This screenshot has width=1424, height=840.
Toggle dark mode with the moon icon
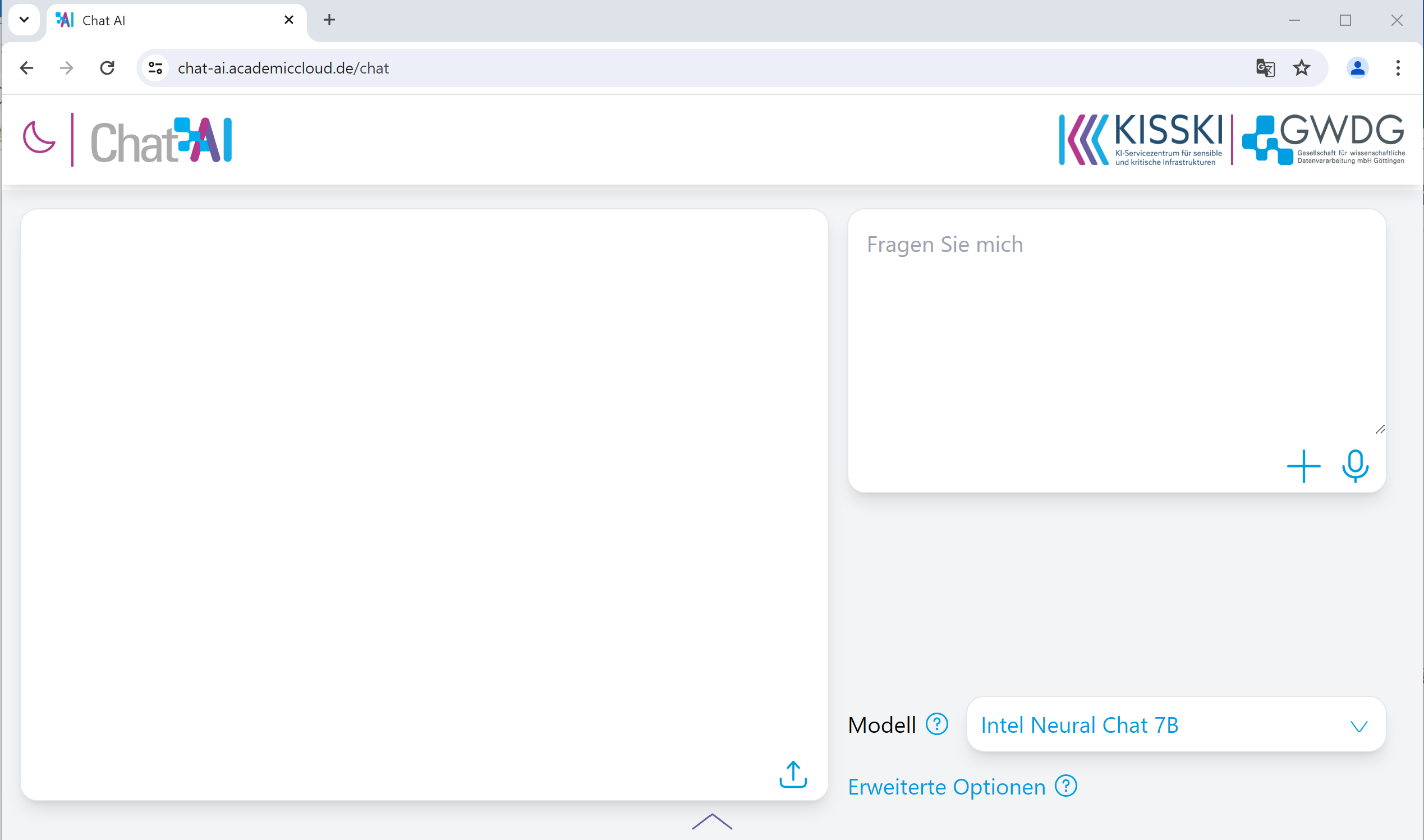pos(39,137)
